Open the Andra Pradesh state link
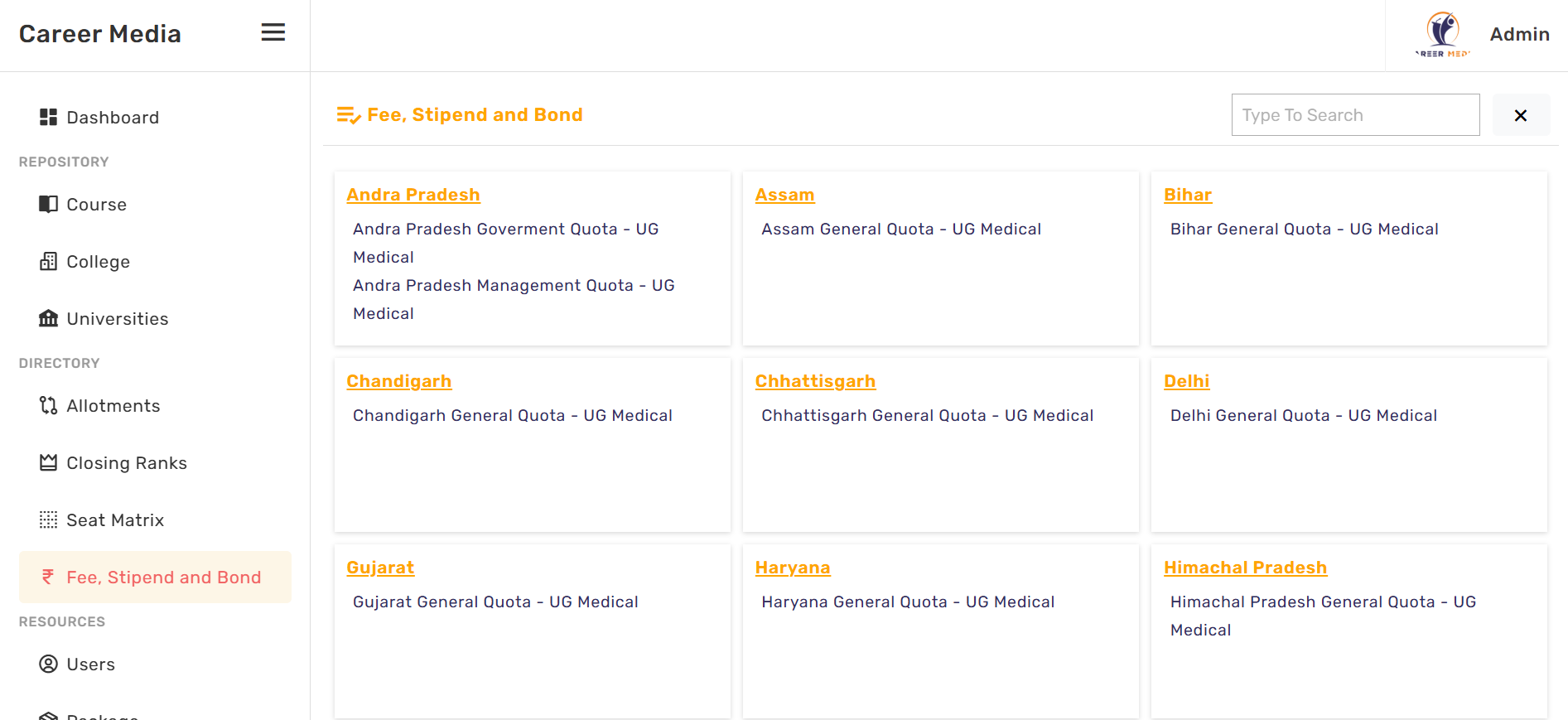This screenshot has height=720, width=1568. (x=413, y=195)
